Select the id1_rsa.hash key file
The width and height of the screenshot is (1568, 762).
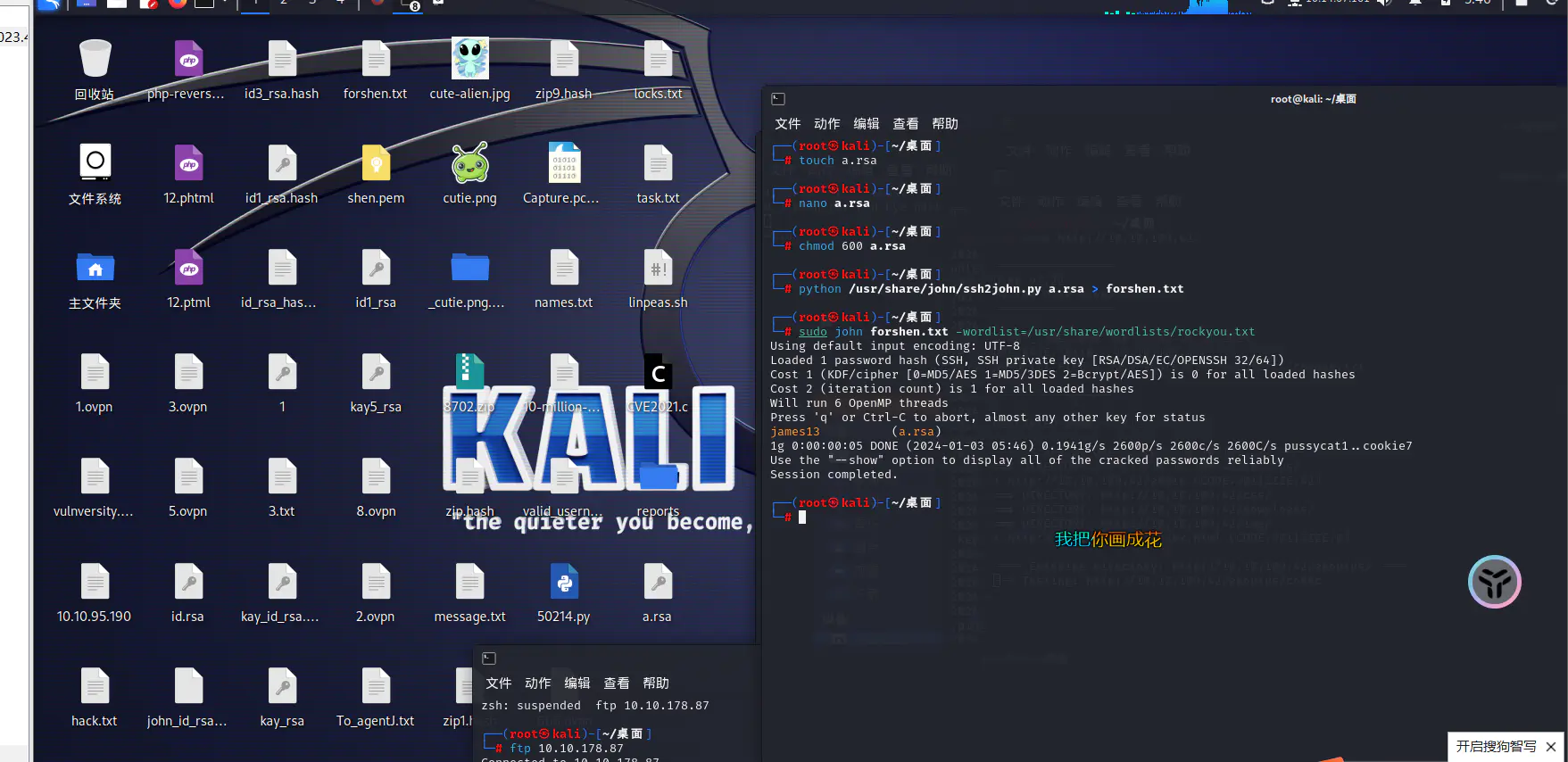pyautogui.click(x=282, y=163)
